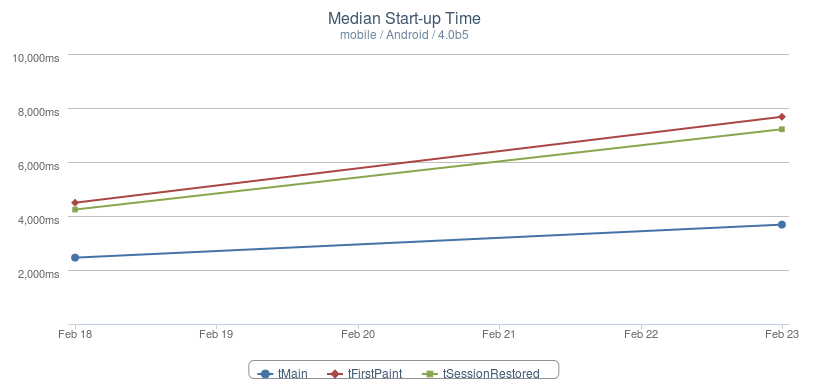Select tFirstPaint diamond point on Feb 18
This screenshot has width=814, height=389.
[x=75, y=203]
